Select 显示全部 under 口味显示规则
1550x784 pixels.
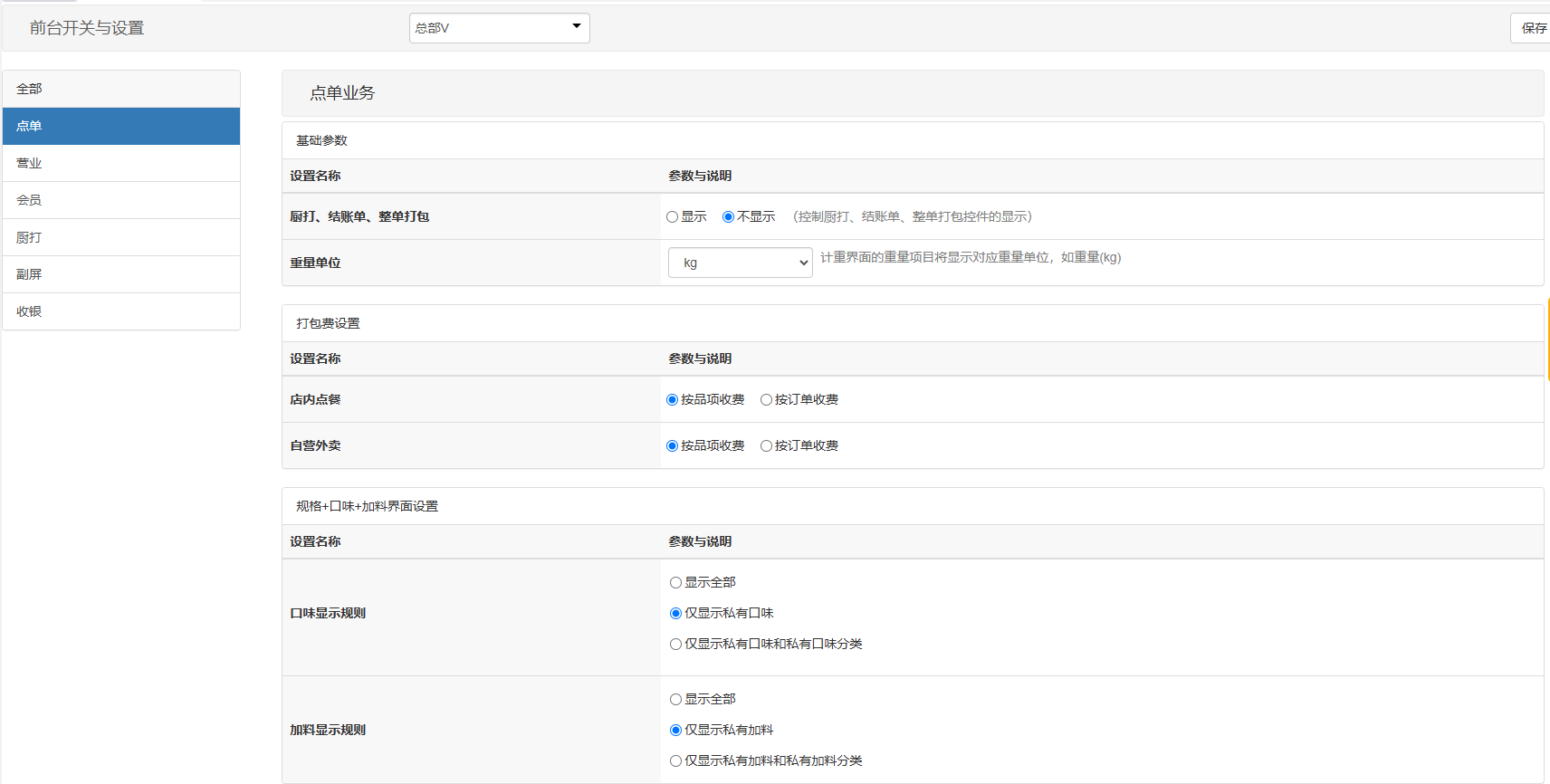point(676,583)
